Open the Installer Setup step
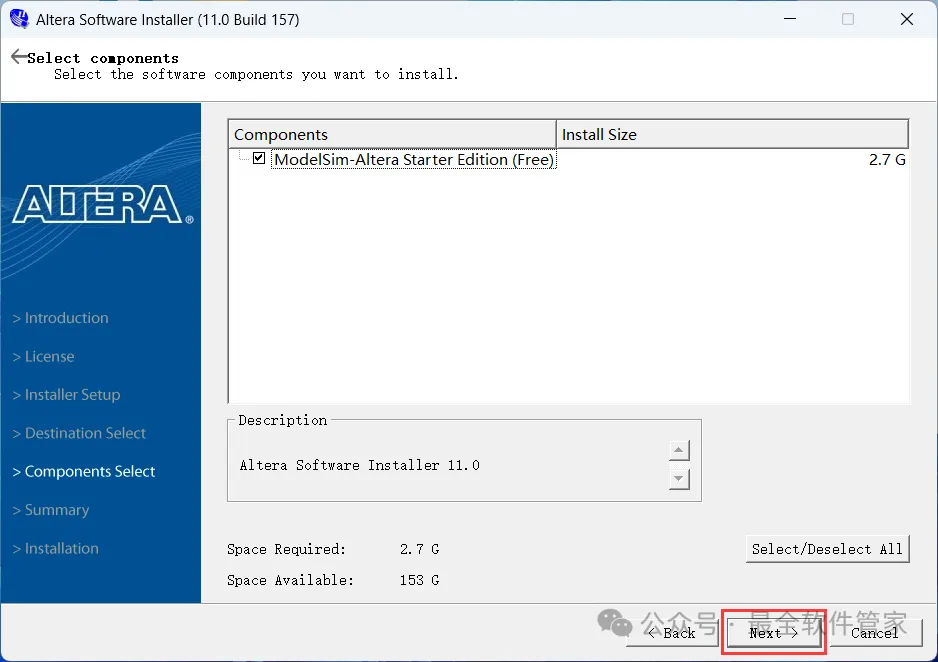 tap(66, 395)
